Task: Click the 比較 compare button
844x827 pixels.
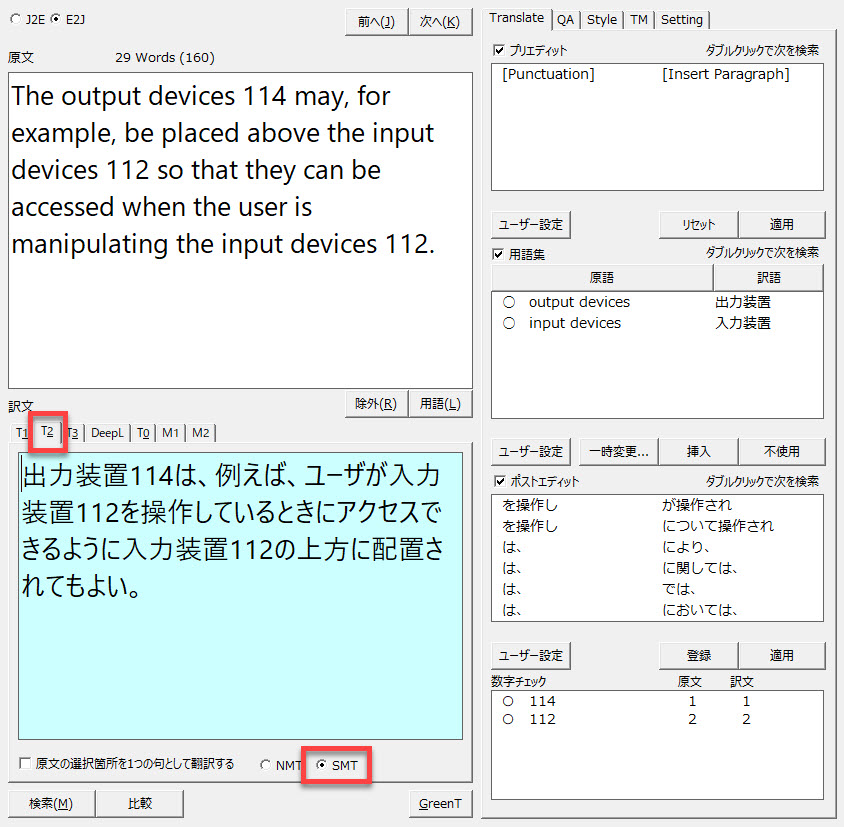Action: click(x=141, y=803)
